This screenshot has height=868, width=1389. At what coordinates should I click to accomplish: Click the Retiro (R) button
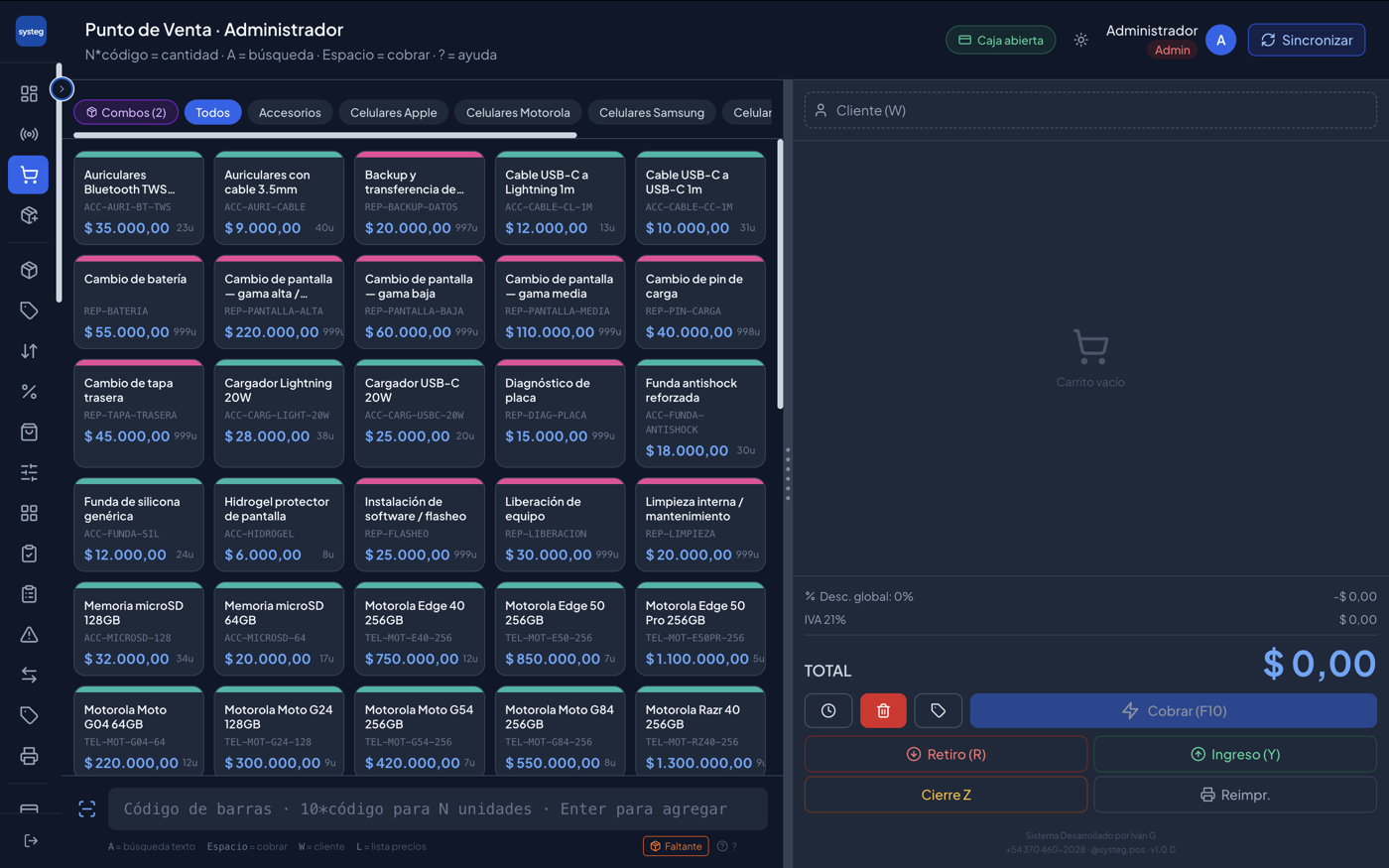point(946,754)
